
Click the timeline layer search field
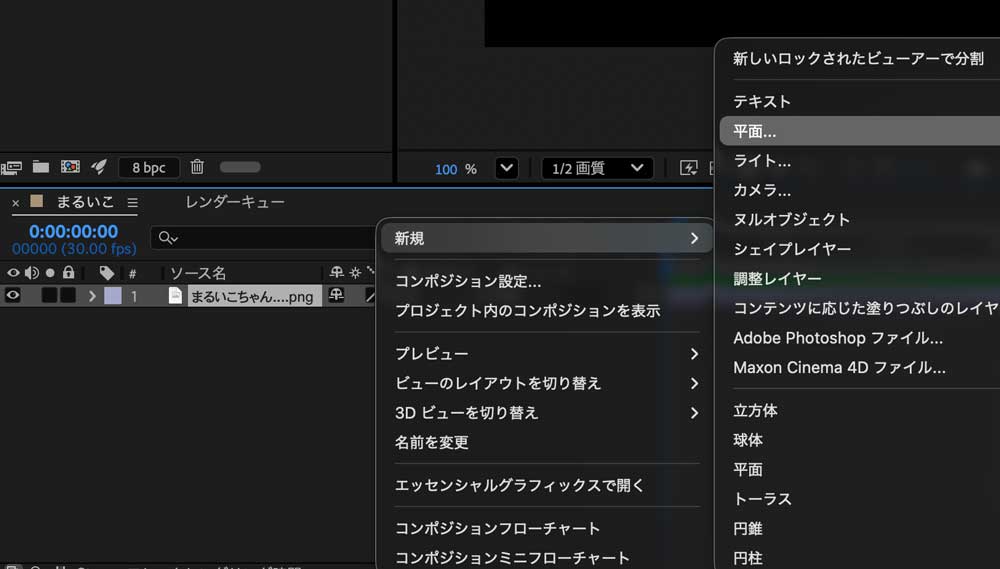tap(263, 238)
